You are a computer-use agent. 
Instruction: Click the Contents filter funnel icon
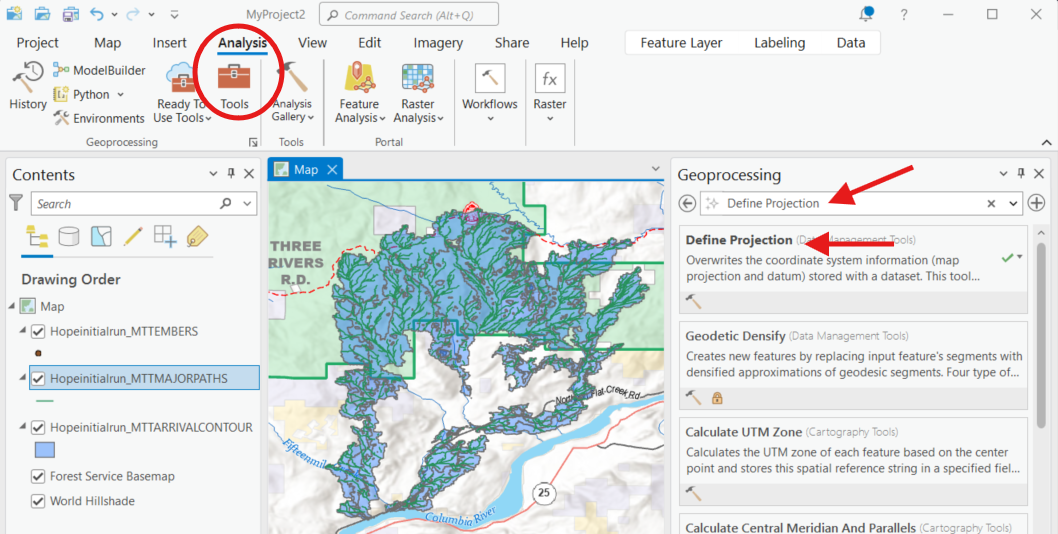point(16,203)
